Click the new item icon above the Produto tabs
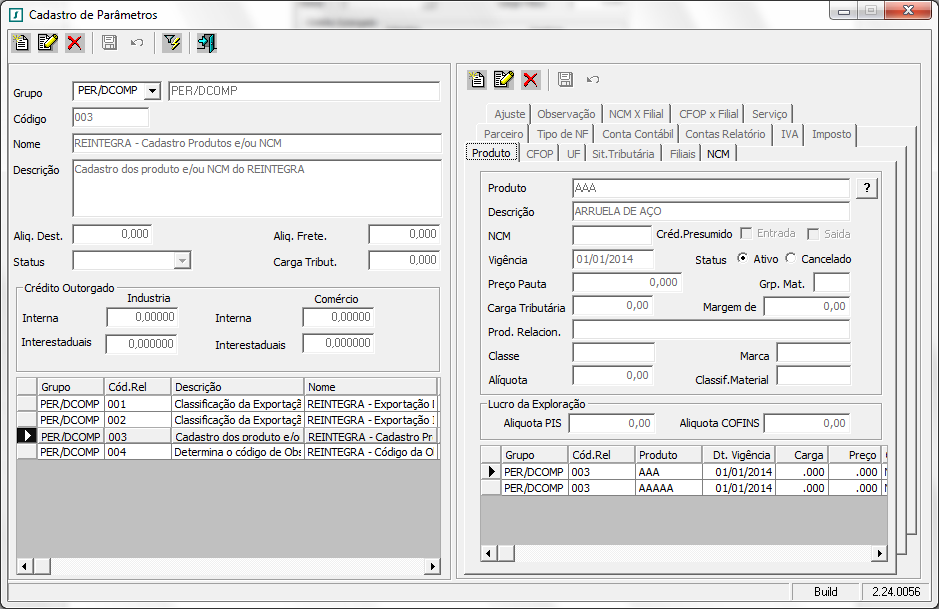The width and height of the screenshot is (939, 609). pyautogui.click(x=478, y=79)
